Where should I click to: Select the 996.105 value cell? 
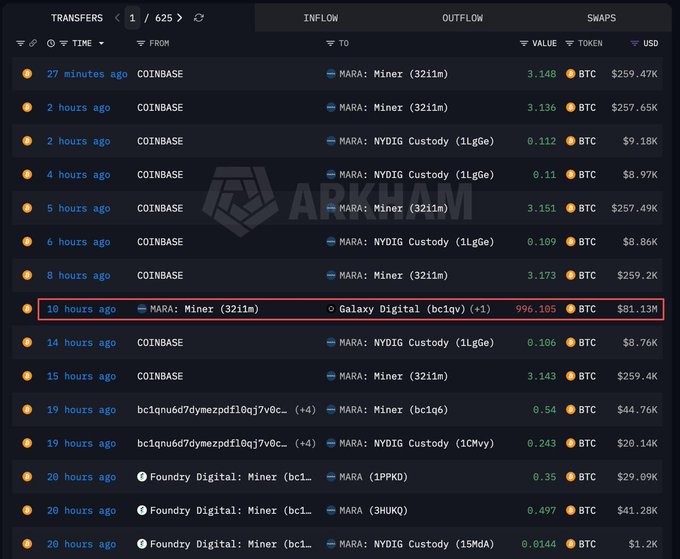pyautogui.click(x=536, y=309)
